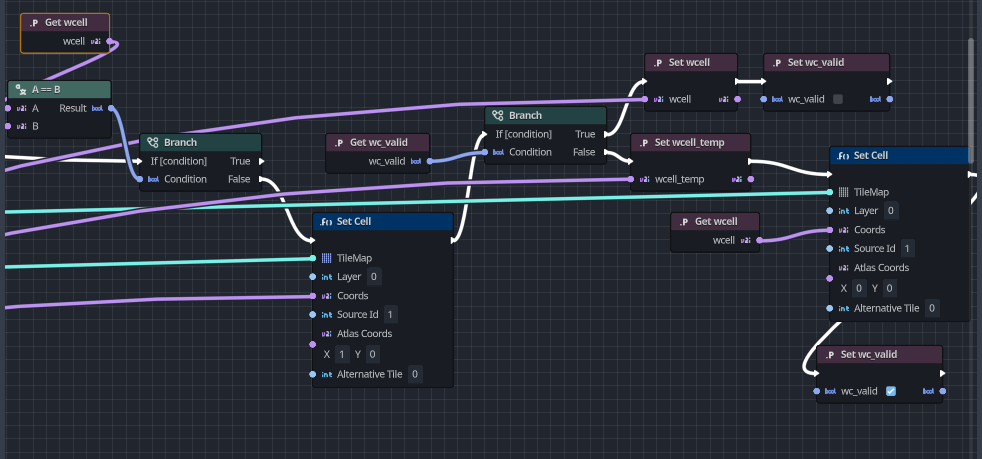Click the True exec output of Branch beside A == B
The width and height of the screenshot is (982, 459).
click(262, 162)
